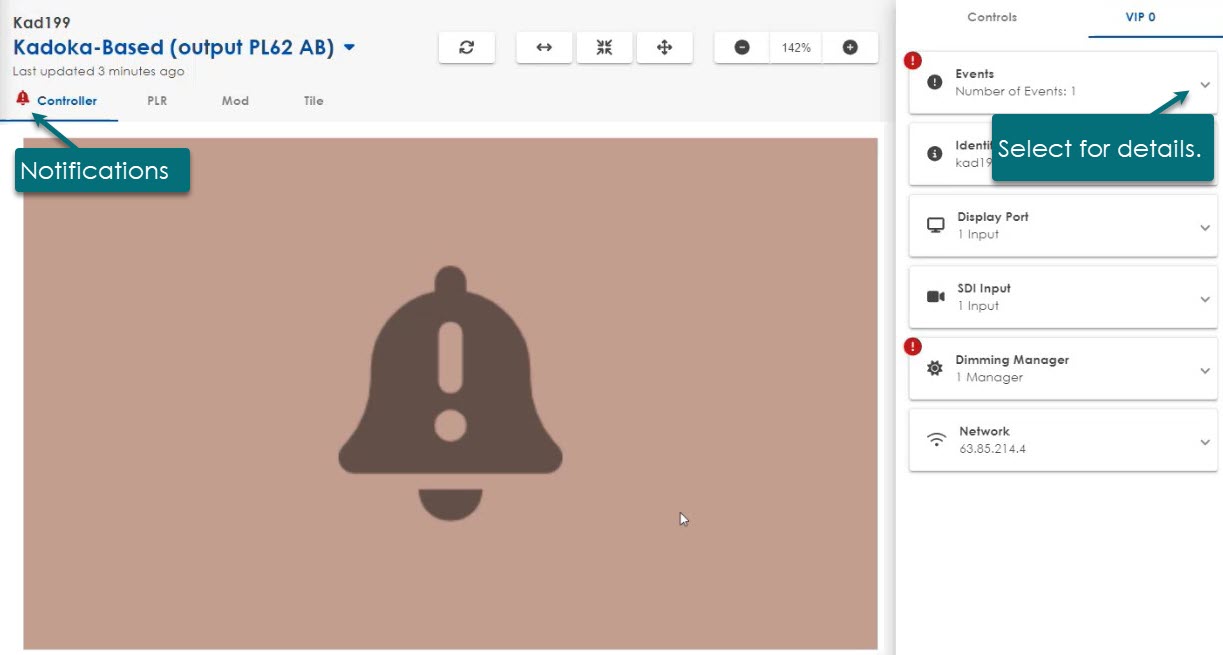Click the red alert badge on Dimming Manager

(x=911, y=346)
